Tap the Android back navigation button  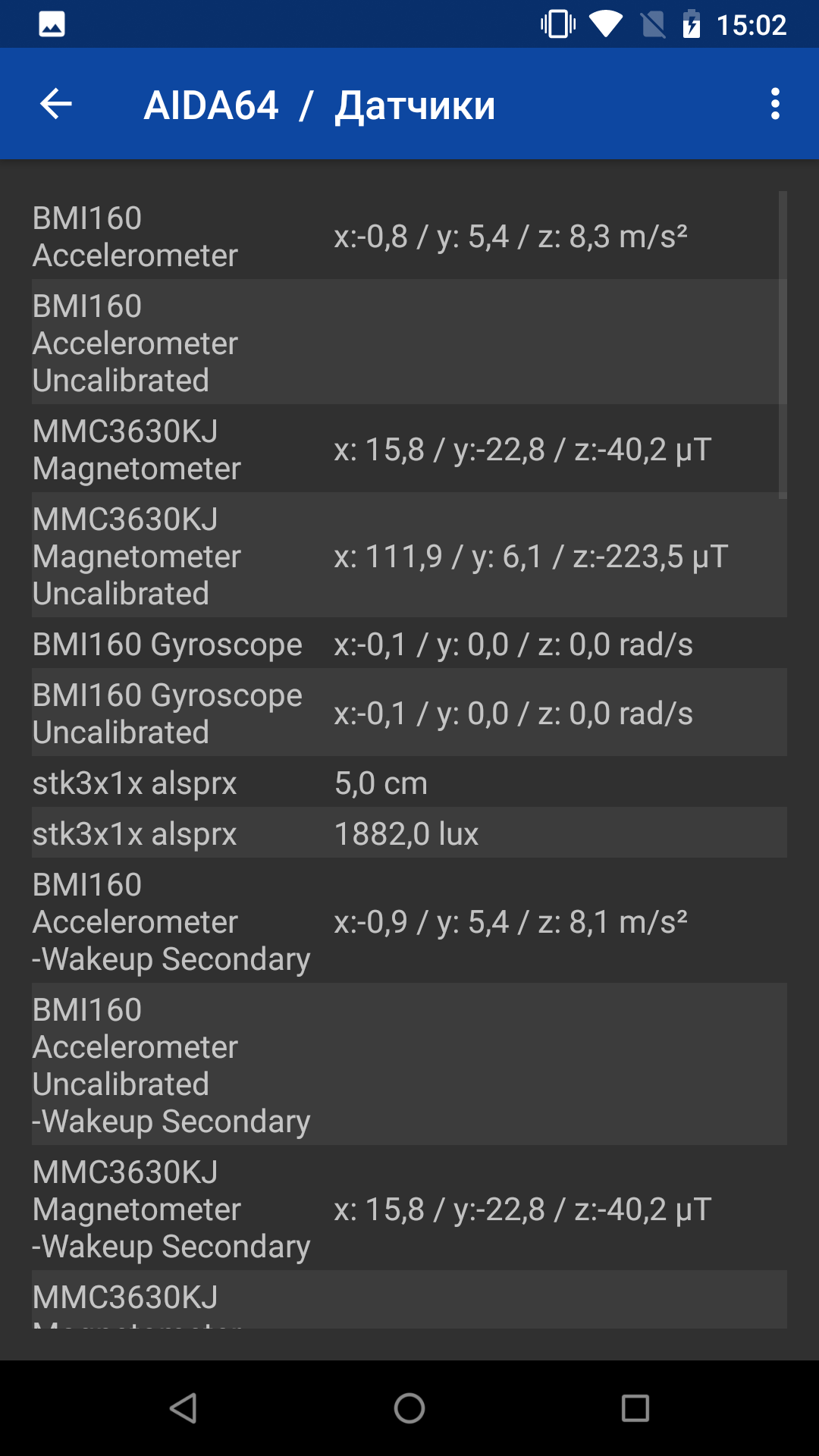(183, 1408)
